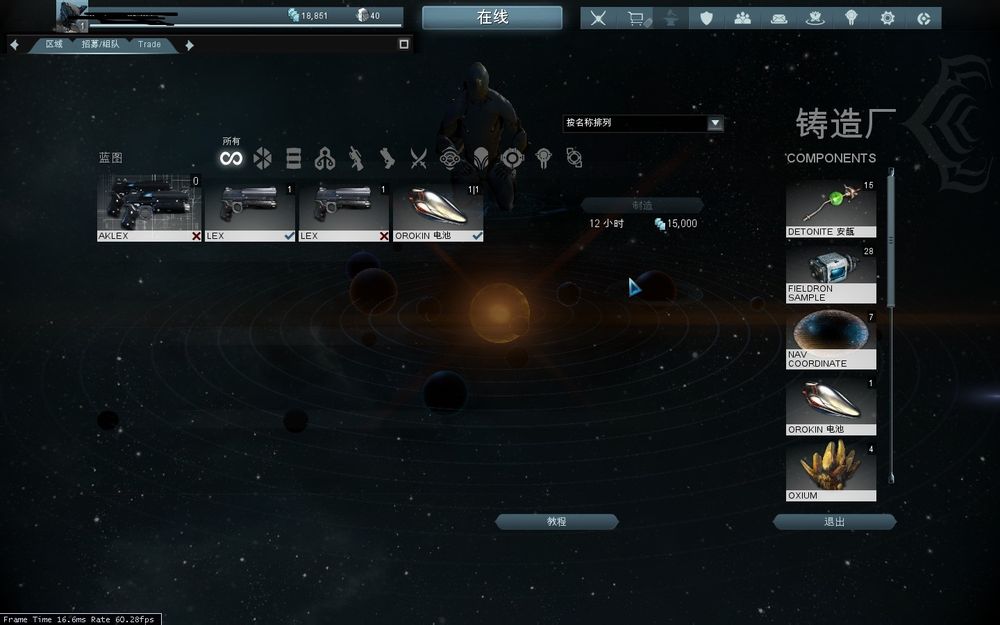This screenshot has width=1000, height=625.
Task: Open the 教程 tutorial button
Action: [x=557, y=522]
